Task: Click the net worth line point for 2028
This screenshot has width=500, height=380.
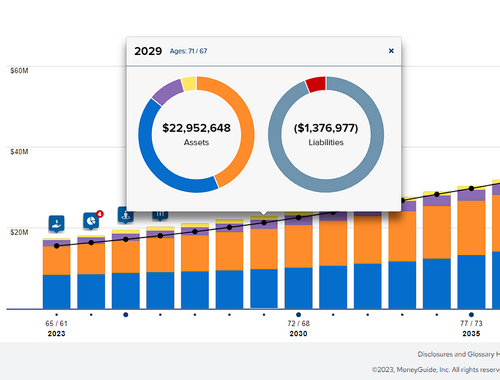Action: 229,227
